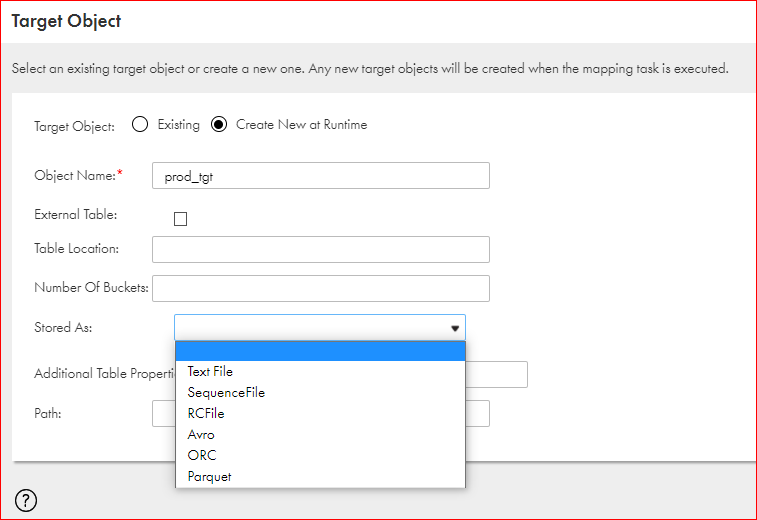Choose ORC from the dropdown list
The image size is (757, 520).
(x=321, y=455)
